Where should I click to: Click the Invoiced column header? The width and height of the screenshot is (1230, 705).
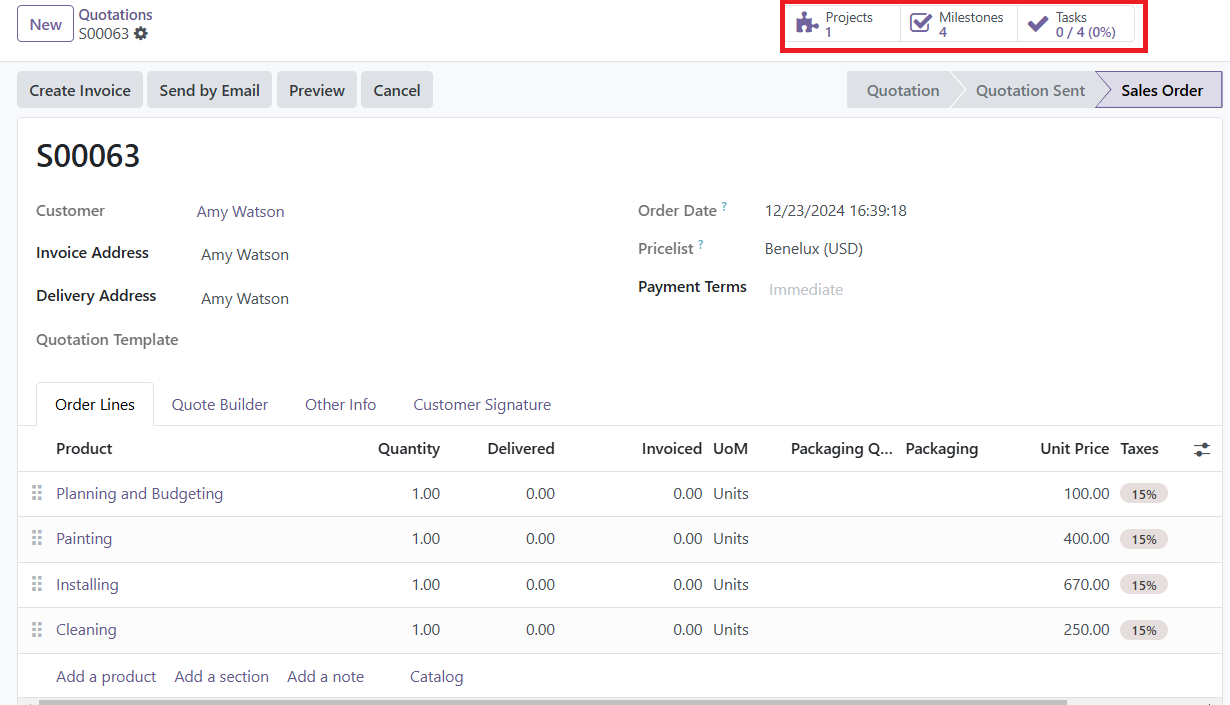(x=672, y=449)
